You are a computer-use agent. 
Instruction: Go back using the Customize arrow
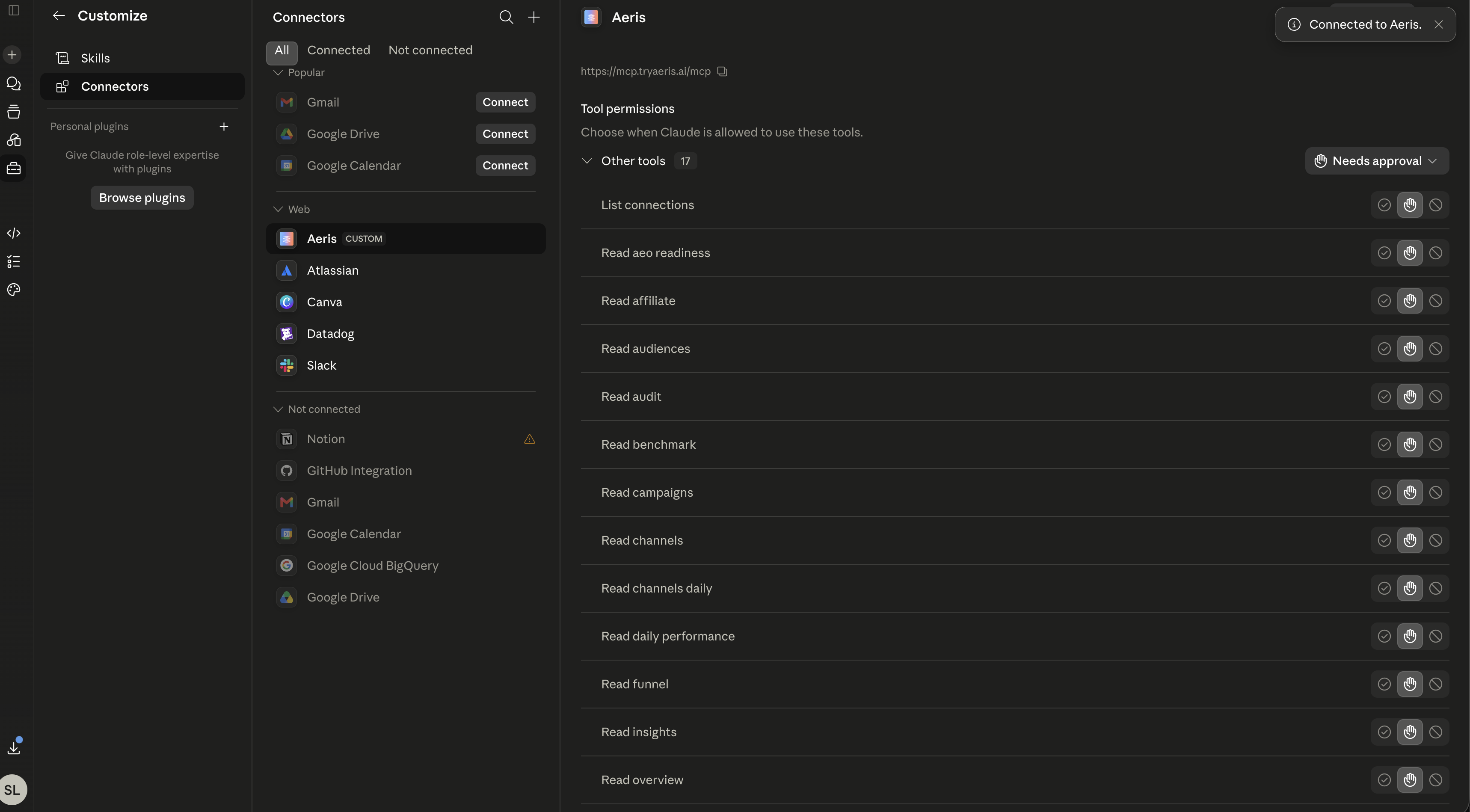[59, 16]
